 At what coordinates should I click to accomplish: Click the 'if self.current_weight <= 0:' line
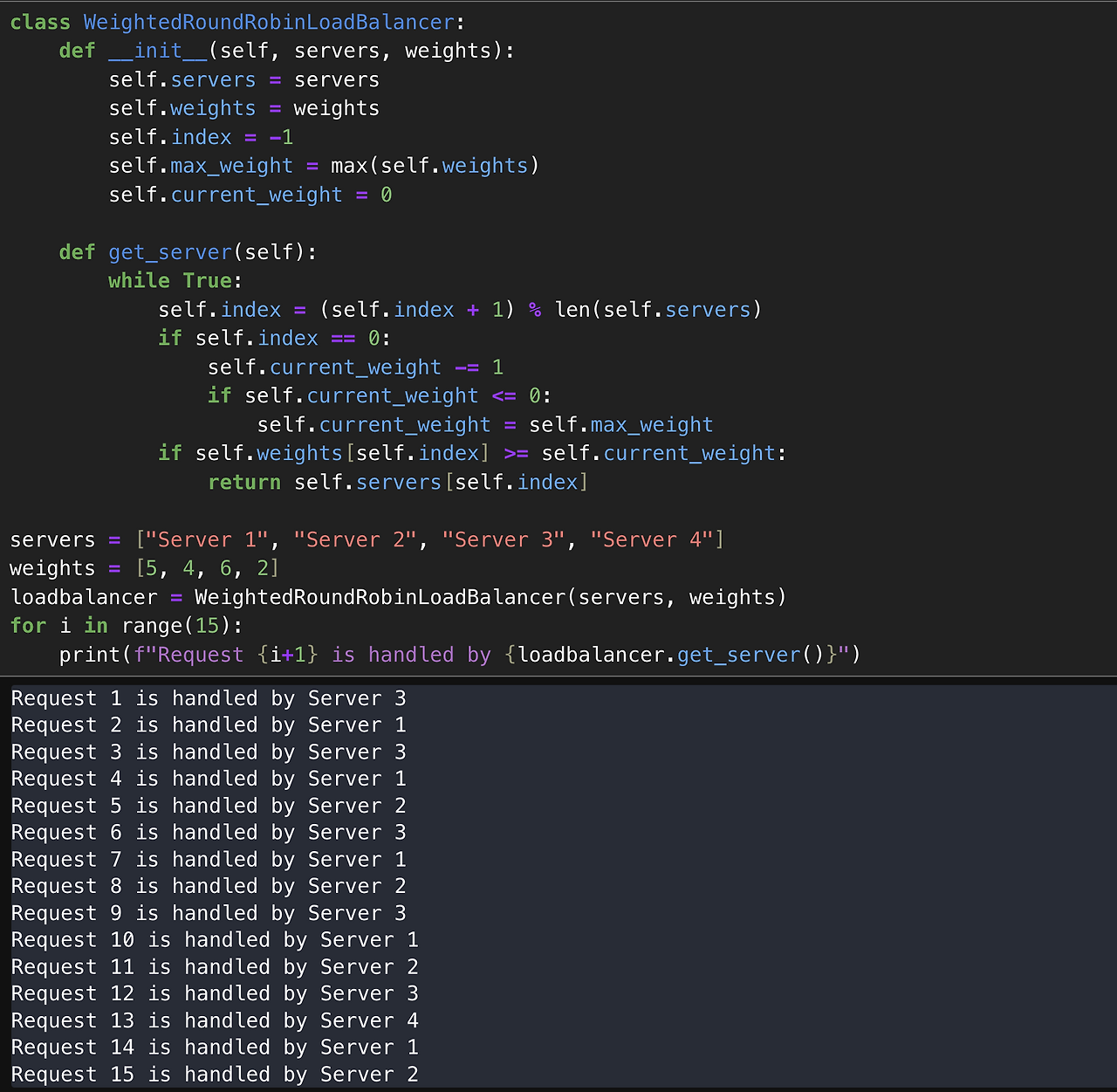click(x=380, y=396)
